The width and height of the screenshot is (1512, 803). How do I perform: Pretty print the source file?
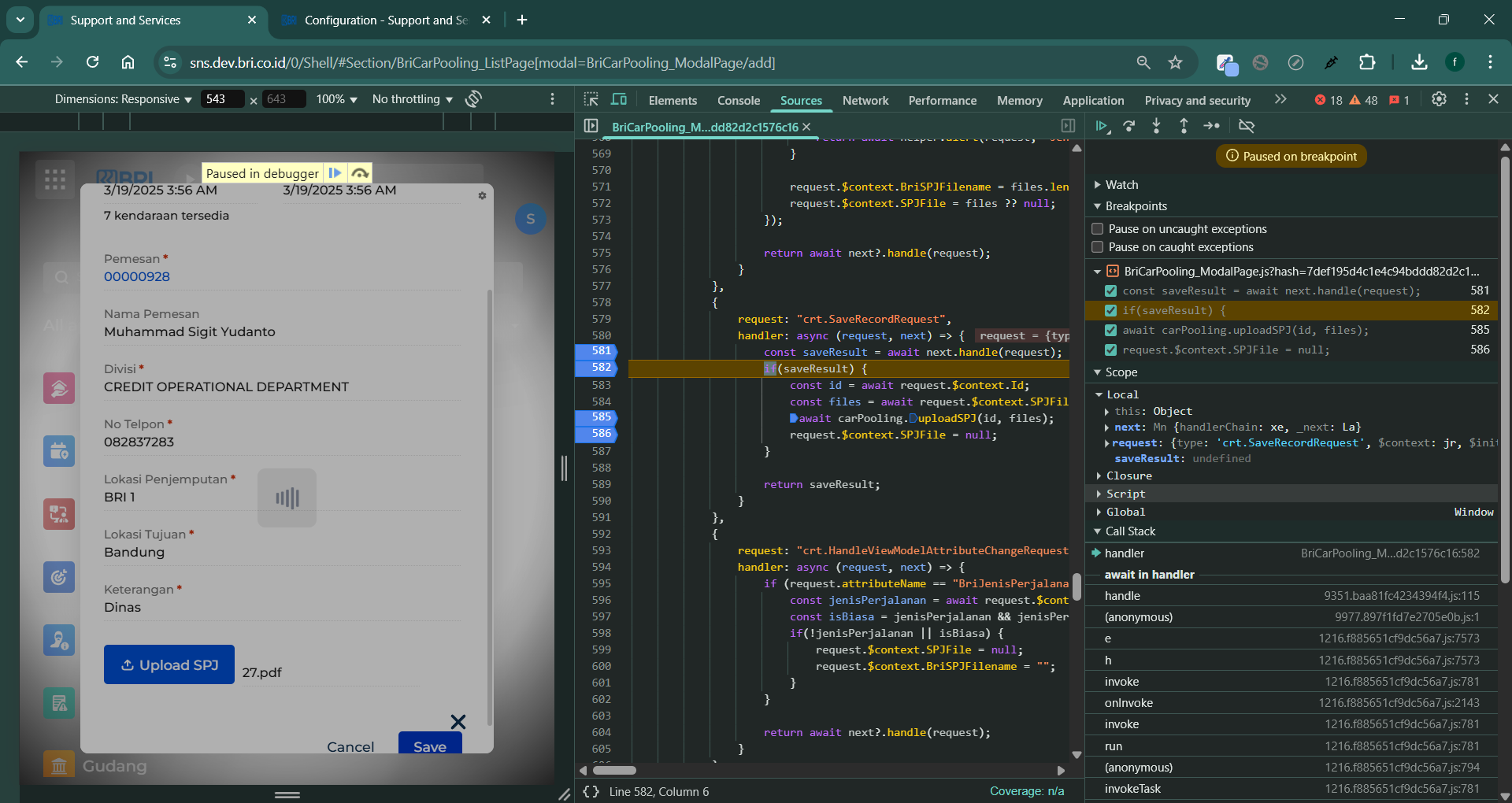coord(591,791)
